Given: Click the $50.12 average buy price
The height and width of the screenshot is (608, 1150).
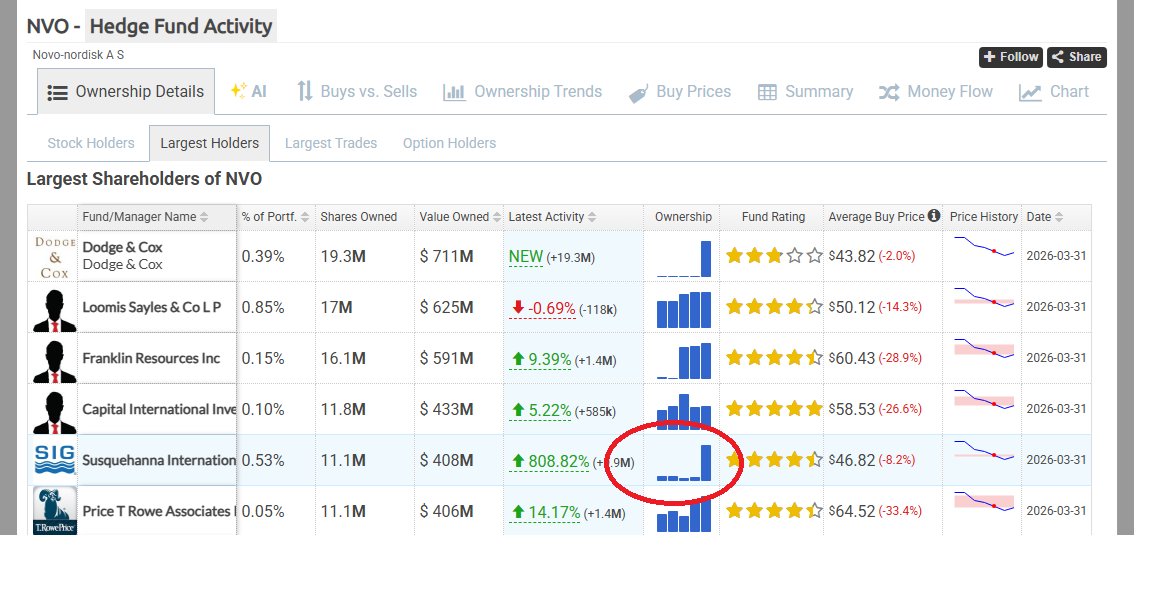Looking at the screenshot, I should pyautogui.click(x=851, y=307).
